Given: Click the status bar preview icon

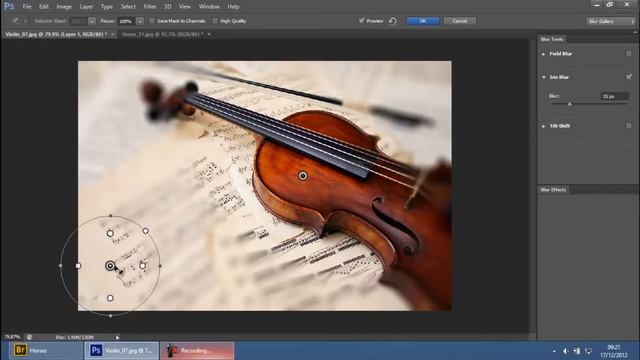Looking at the screenshot, I should [x=29, y=337].
